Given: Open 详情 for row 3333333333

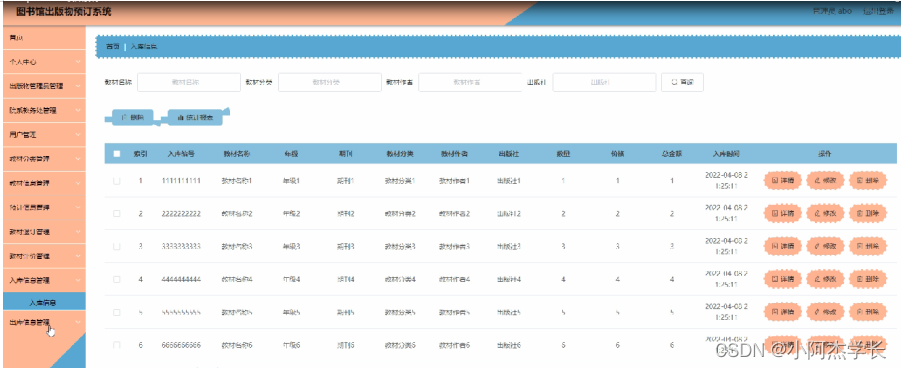Looking at the screenshot, I should click(783, 246).
